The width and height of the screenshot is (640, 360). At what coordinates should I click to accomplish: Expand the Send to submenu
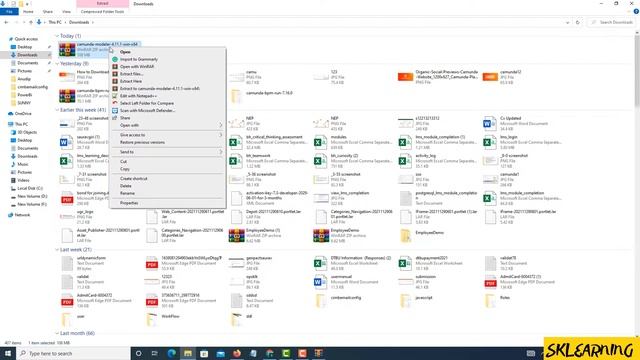coord(168,152)
